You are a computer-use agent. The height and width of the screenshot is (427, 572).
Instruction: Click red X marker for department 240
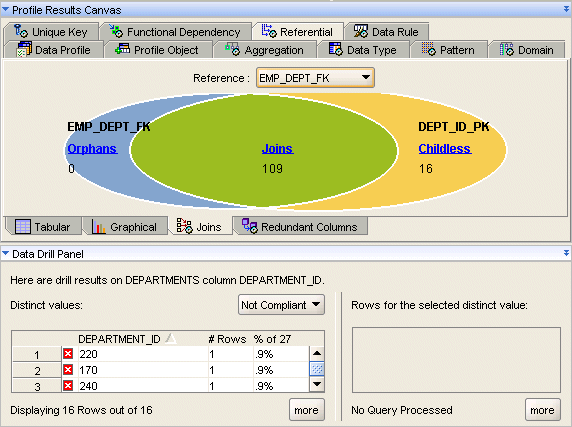(x=68, y=385)
